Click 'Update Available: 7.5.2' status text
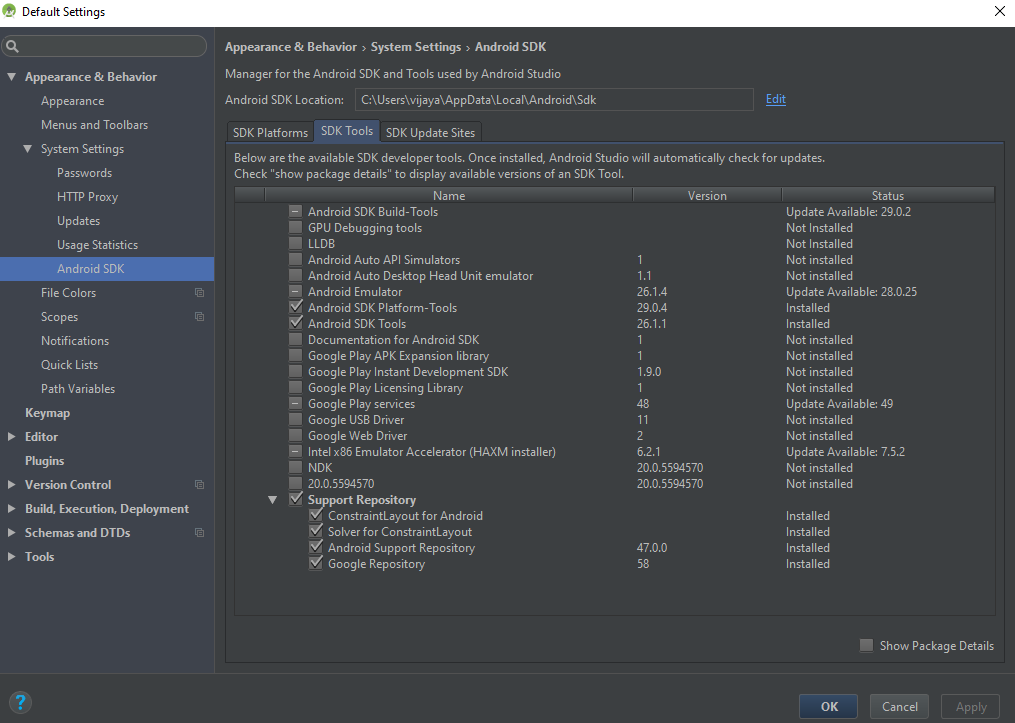This screenshot has height=723, width=1015. pos(845,452)
